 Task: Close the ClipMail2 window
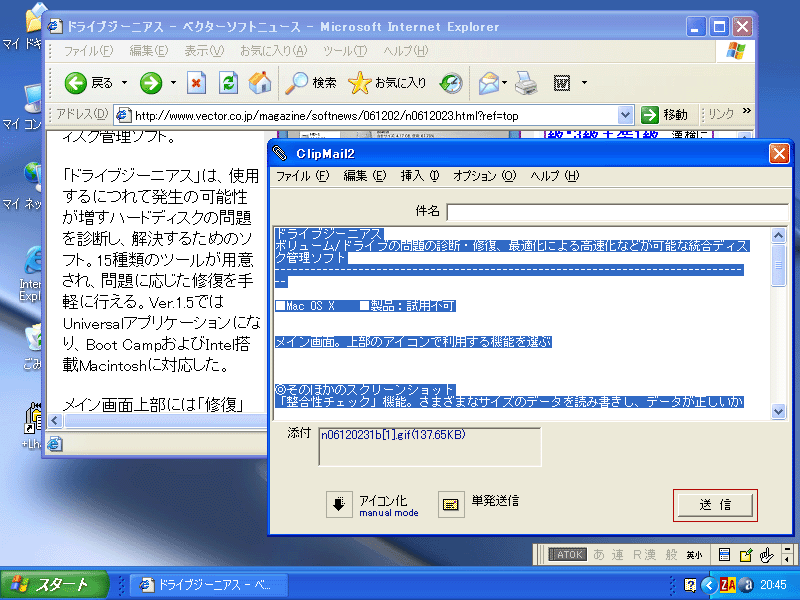(779, 153)
